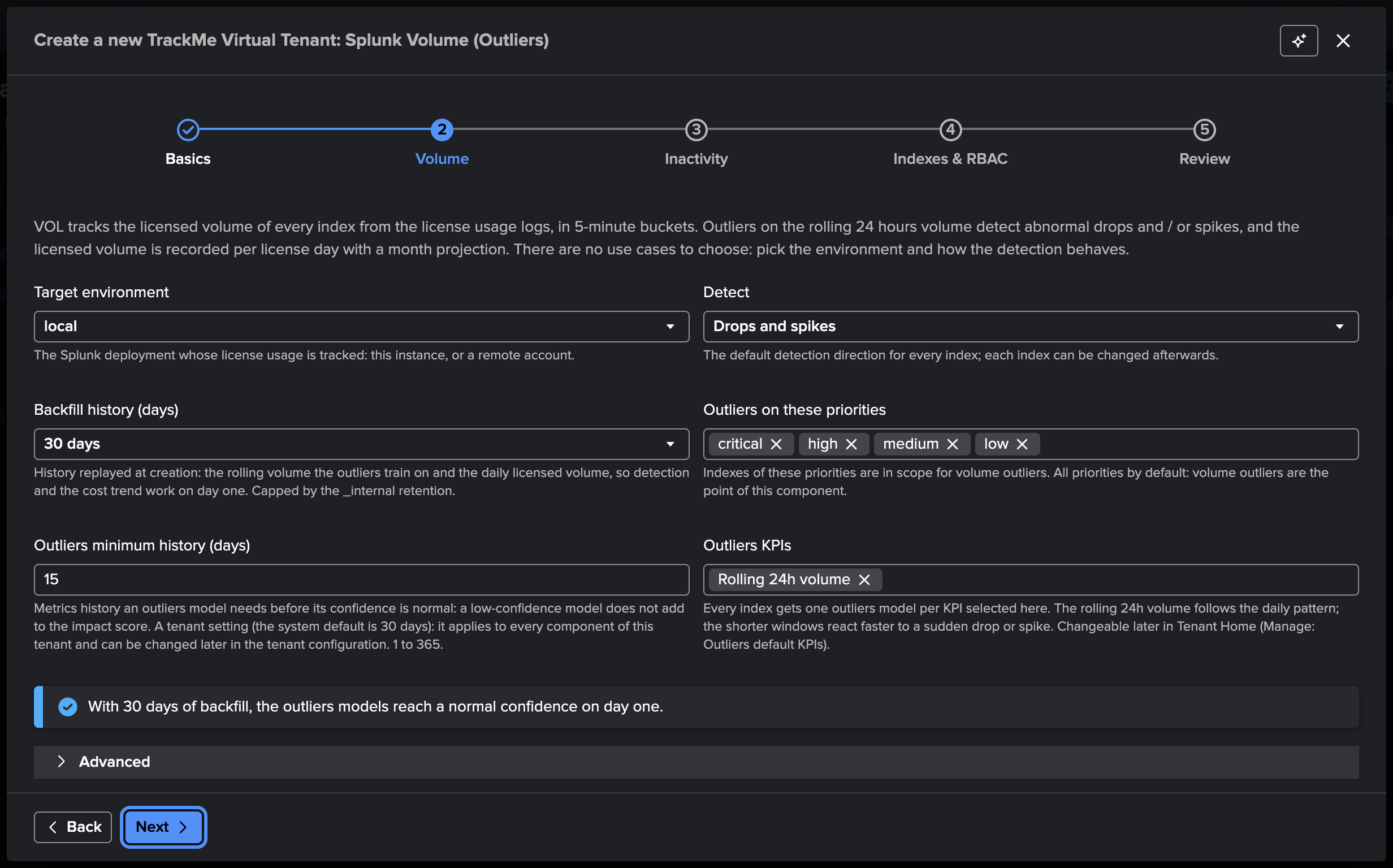Click the Outliers minimum history input field
This screenshot has width=1393, height=868.
(361, 579)
